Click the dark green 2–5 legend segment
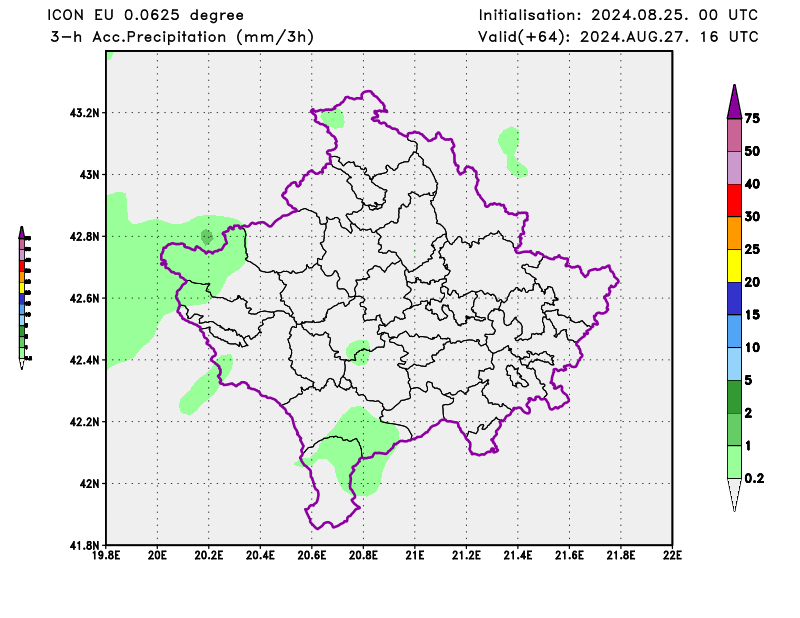The height and width of the screenshot is (618, 800). [734, 397]
